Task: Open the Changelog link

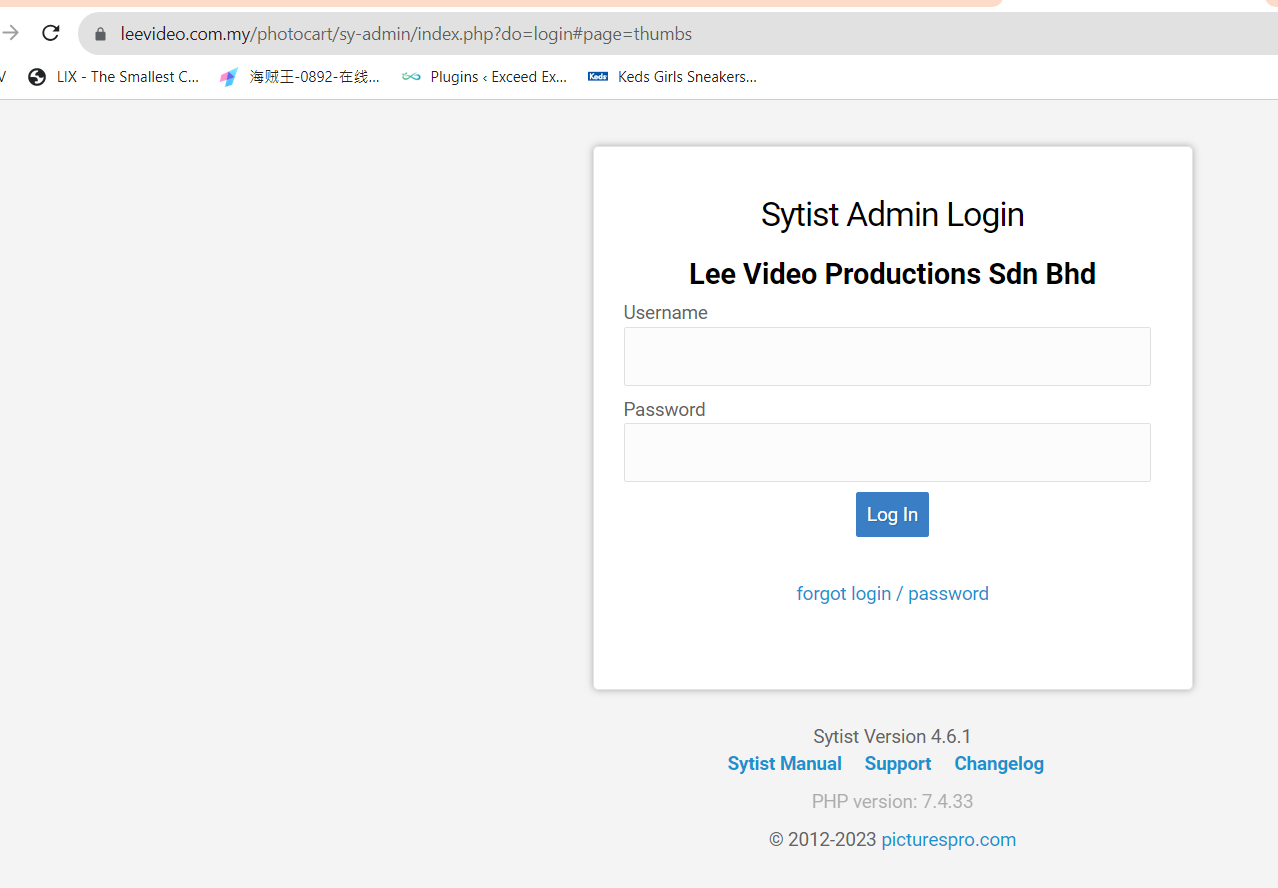Action: (999, 763)
